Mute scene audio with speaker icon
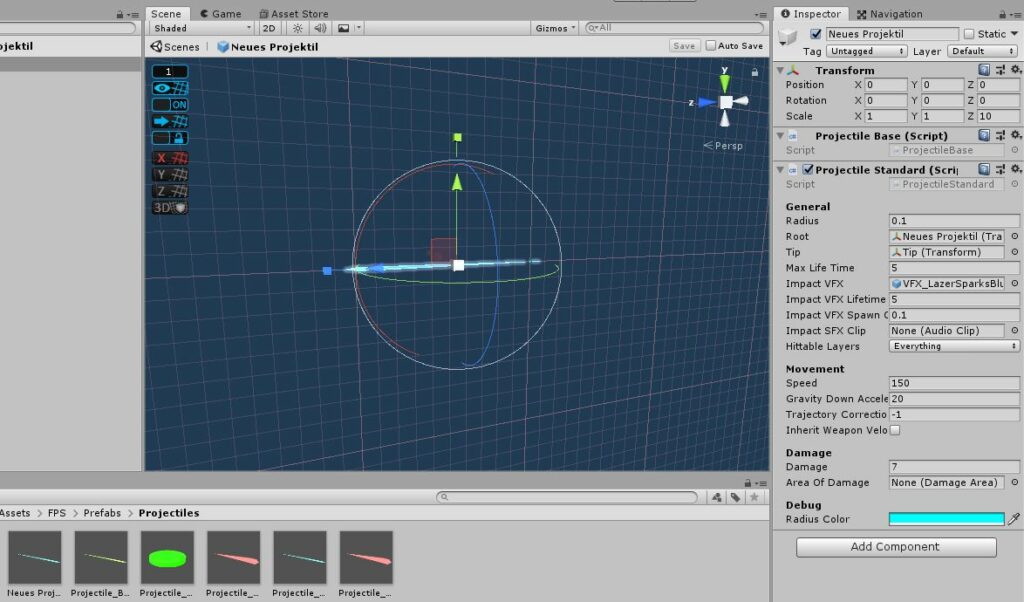This screenshot has width=1024, height=602. 320,29
